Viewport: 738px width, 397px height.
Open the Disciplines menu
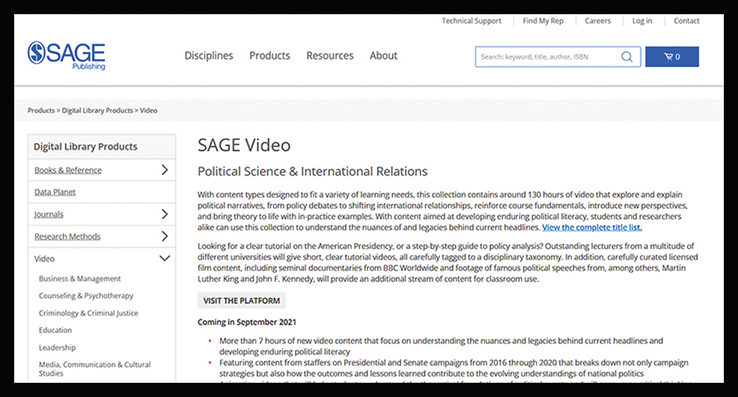point(209,56)
